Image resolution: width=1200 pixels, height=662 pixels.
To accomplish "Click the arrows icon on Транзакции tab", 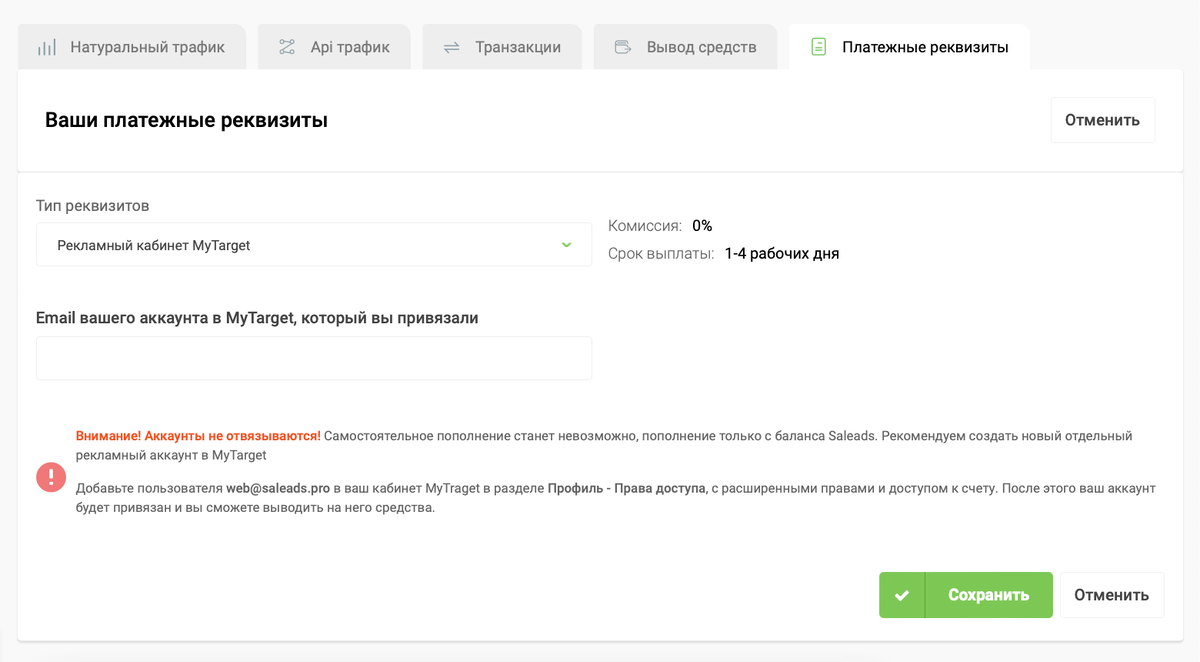I will (451, 47).
